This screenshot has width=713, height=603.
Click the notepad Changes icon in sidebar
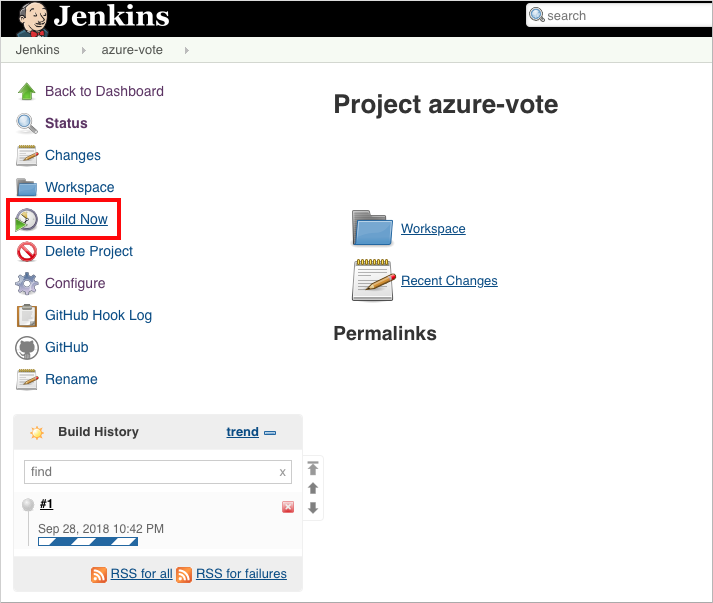(x=27, y=156)
